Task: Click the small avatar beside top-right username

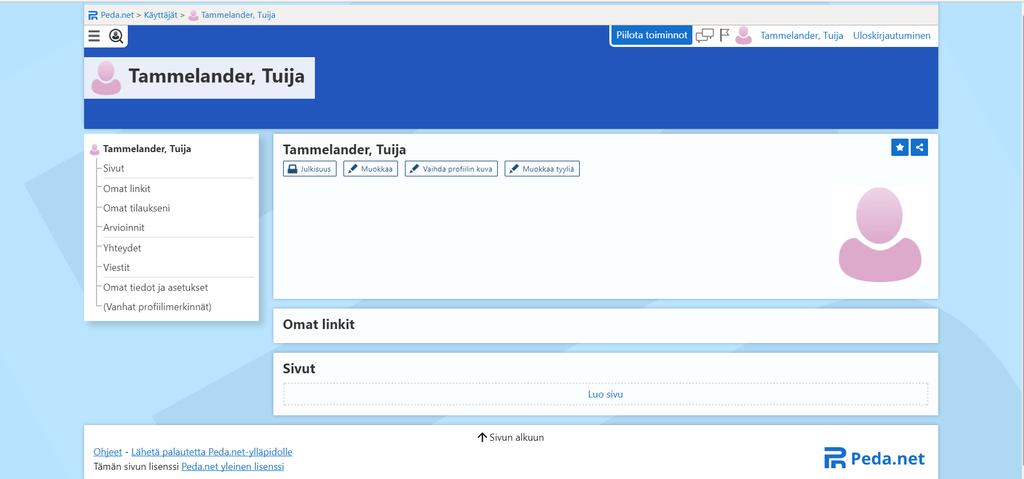Action: [743, 35]
